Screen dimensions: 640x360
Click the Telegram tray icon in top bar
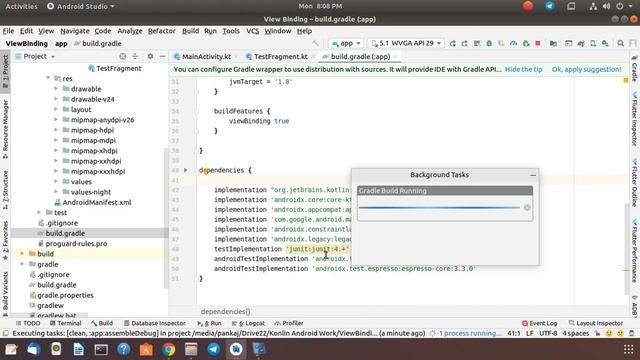(x=550, y=6)
